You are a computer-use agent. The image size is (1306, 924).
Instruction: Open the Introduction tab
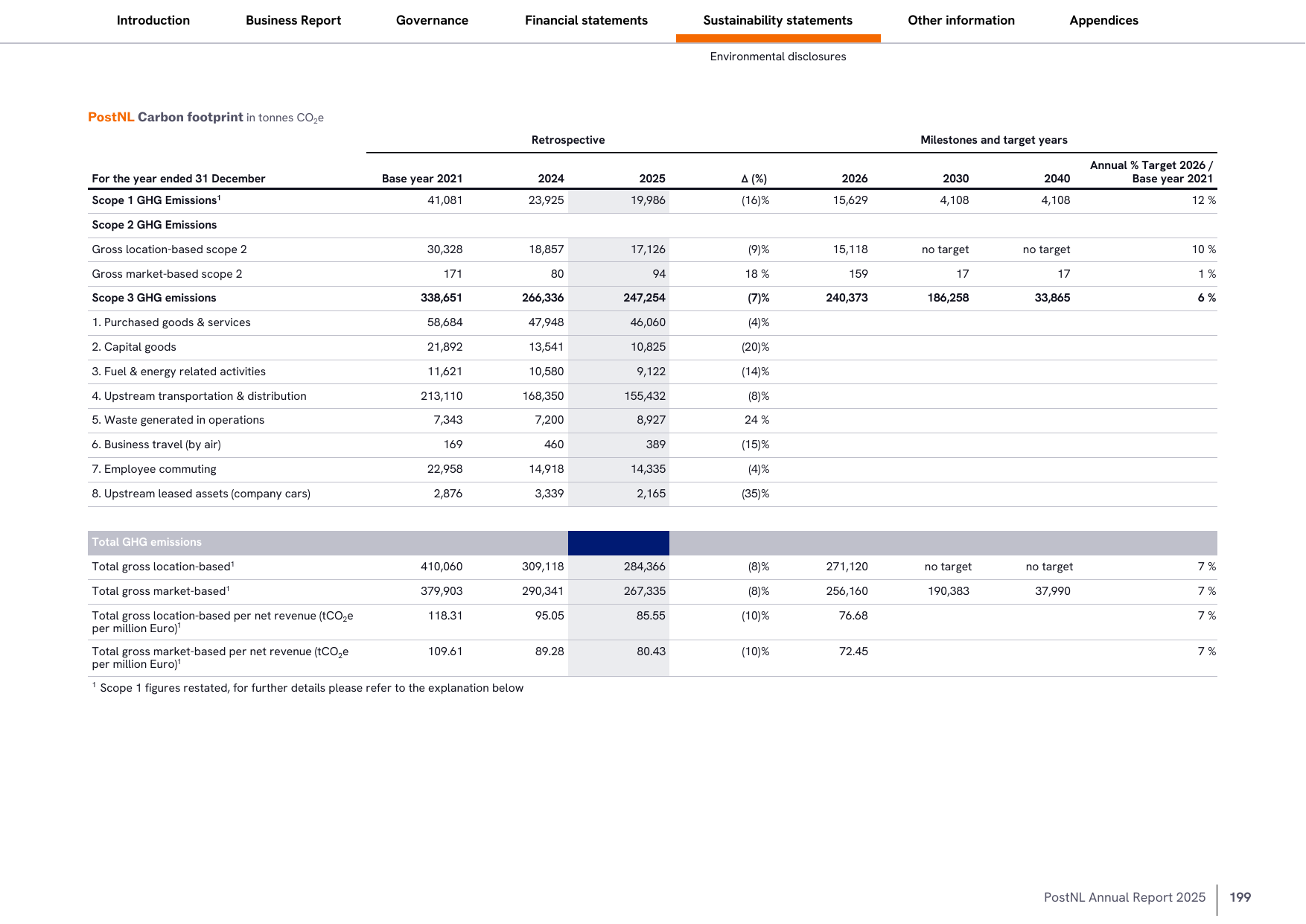153,20
